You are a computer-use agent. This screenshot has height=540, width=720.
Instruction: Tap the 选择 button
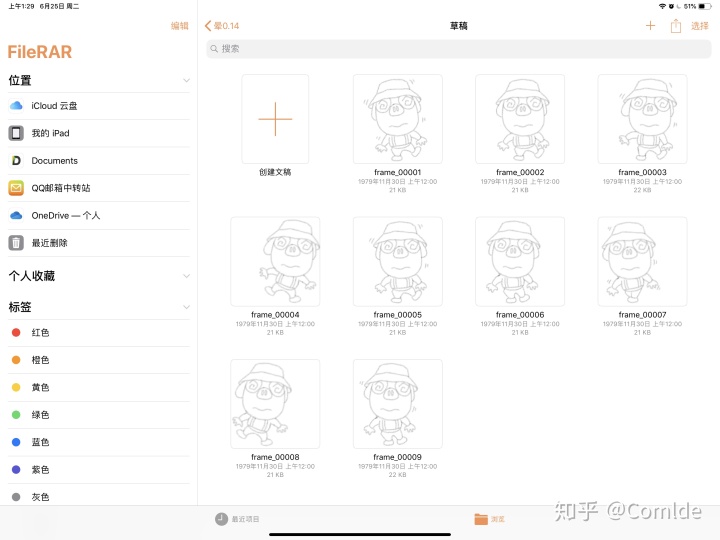(700, 26)
